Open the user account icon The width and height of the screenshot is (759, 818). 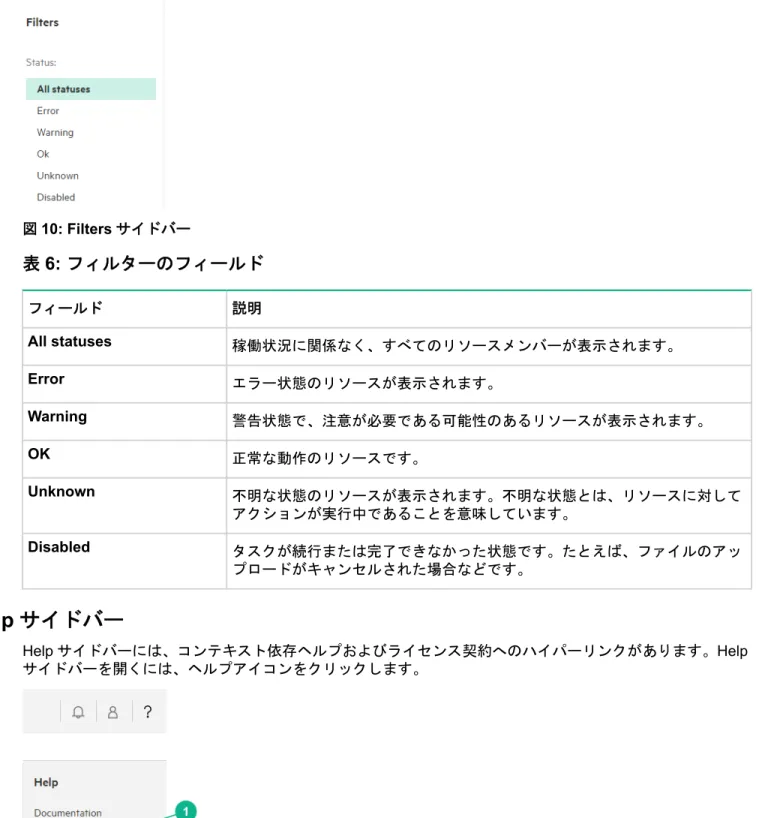click(x=113, y=712)
